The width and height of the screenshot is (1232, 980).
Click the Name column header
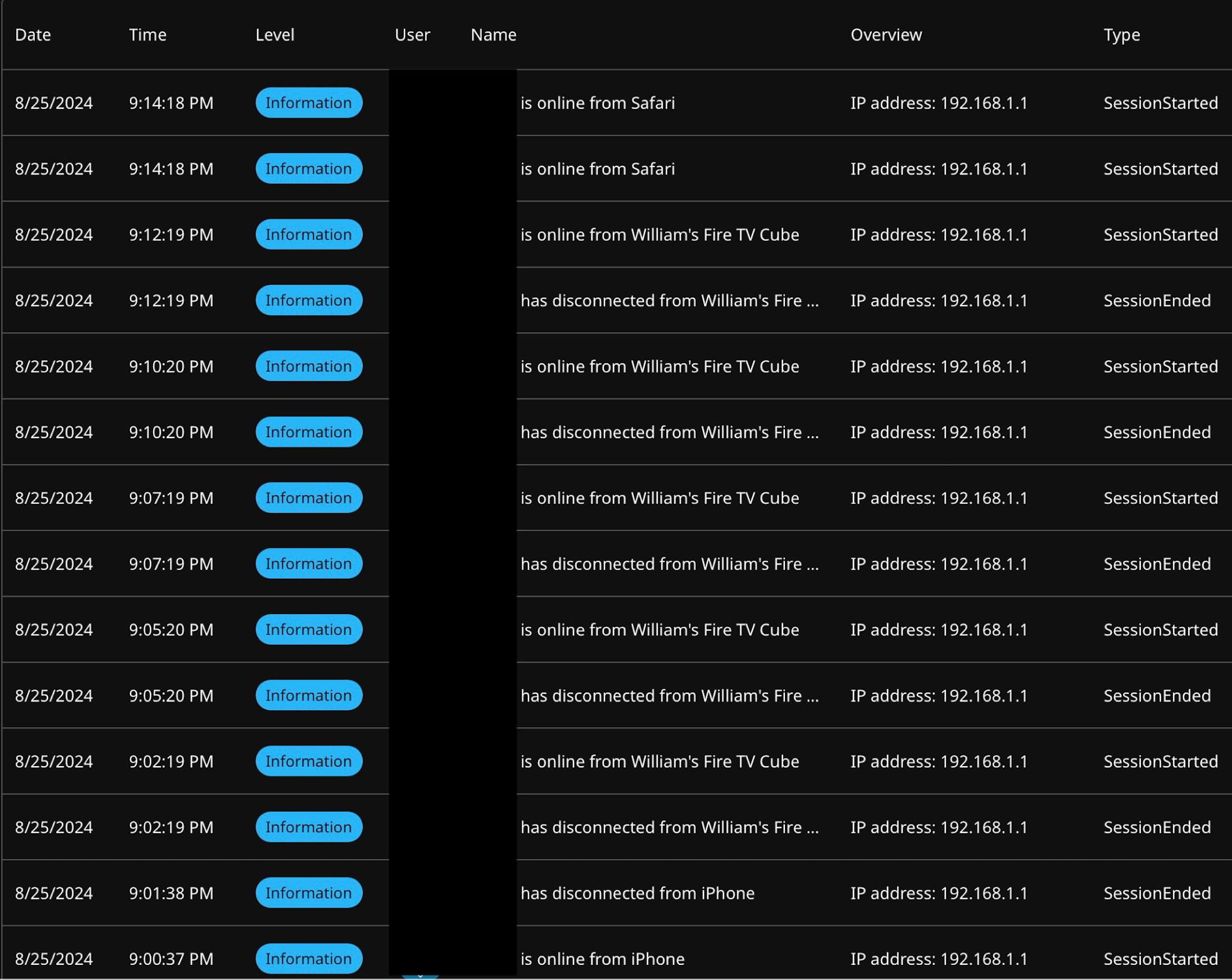point(493,35)
